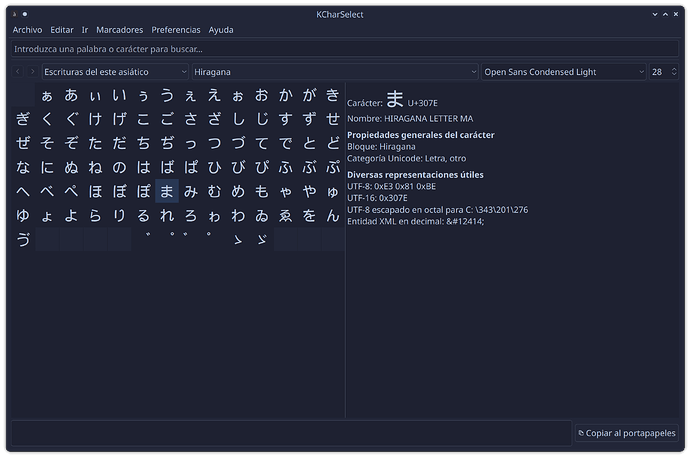Open the Preferencias menu

coord(176,30)
